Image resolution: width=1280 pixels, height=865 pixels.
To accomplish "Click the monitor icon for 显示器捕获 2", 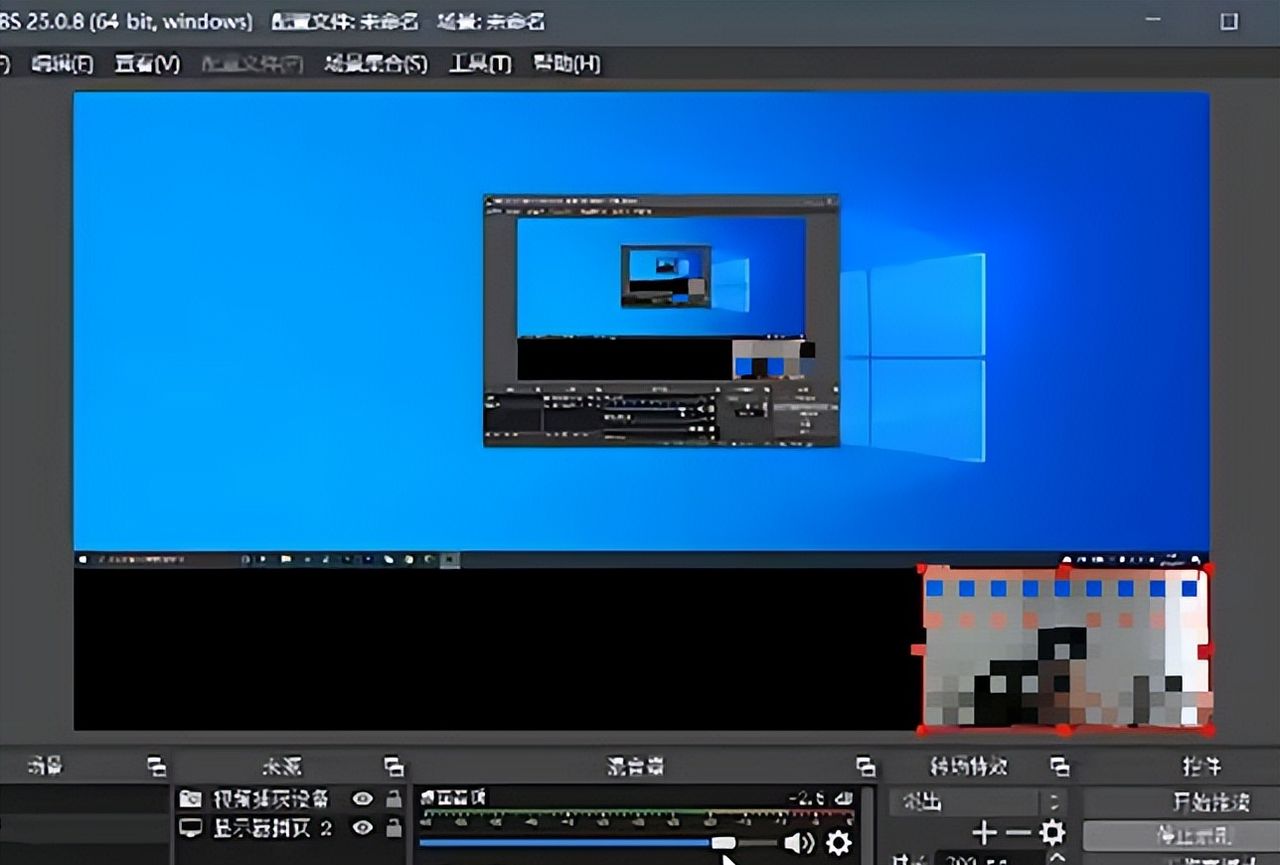I will pos(190,827).
